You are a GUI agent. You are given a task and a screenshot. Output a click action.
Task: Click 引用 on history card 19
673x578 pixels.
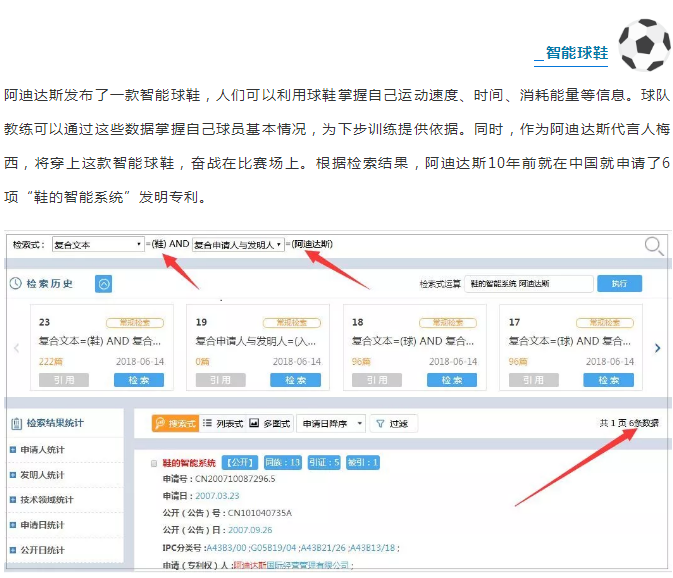click(221, 380)
